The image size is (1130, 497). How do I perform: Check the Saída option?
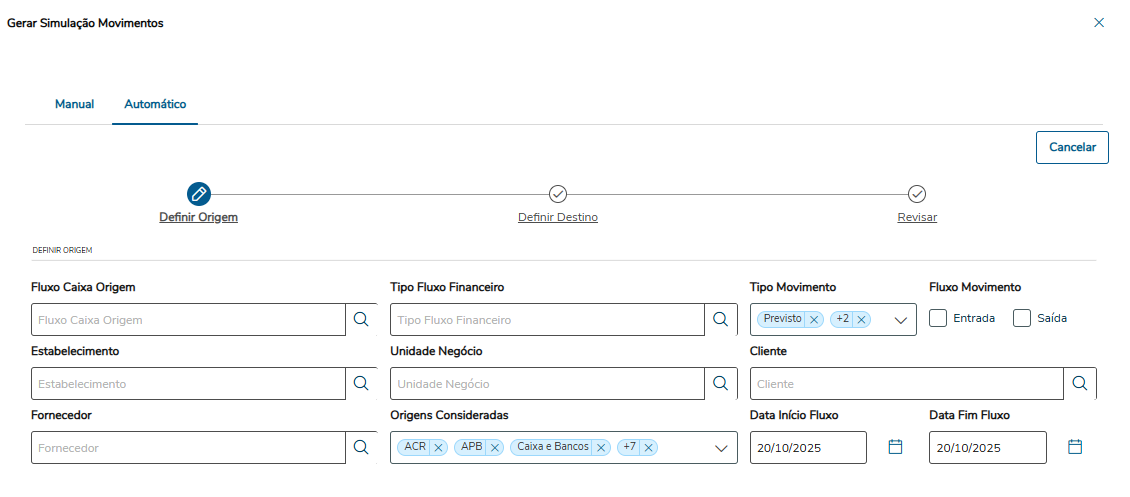coord(1022,318)
